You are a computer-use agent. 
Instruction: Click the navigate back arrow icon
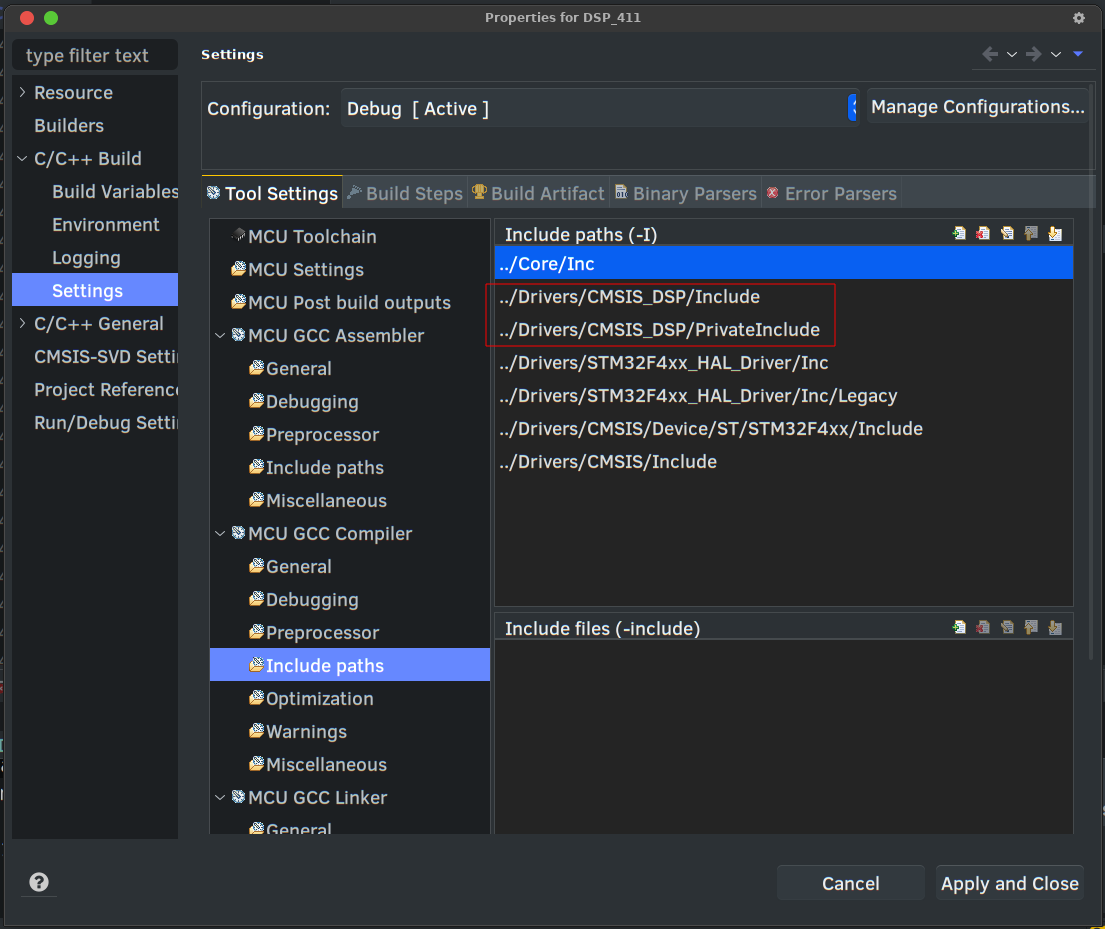[989, 54]
